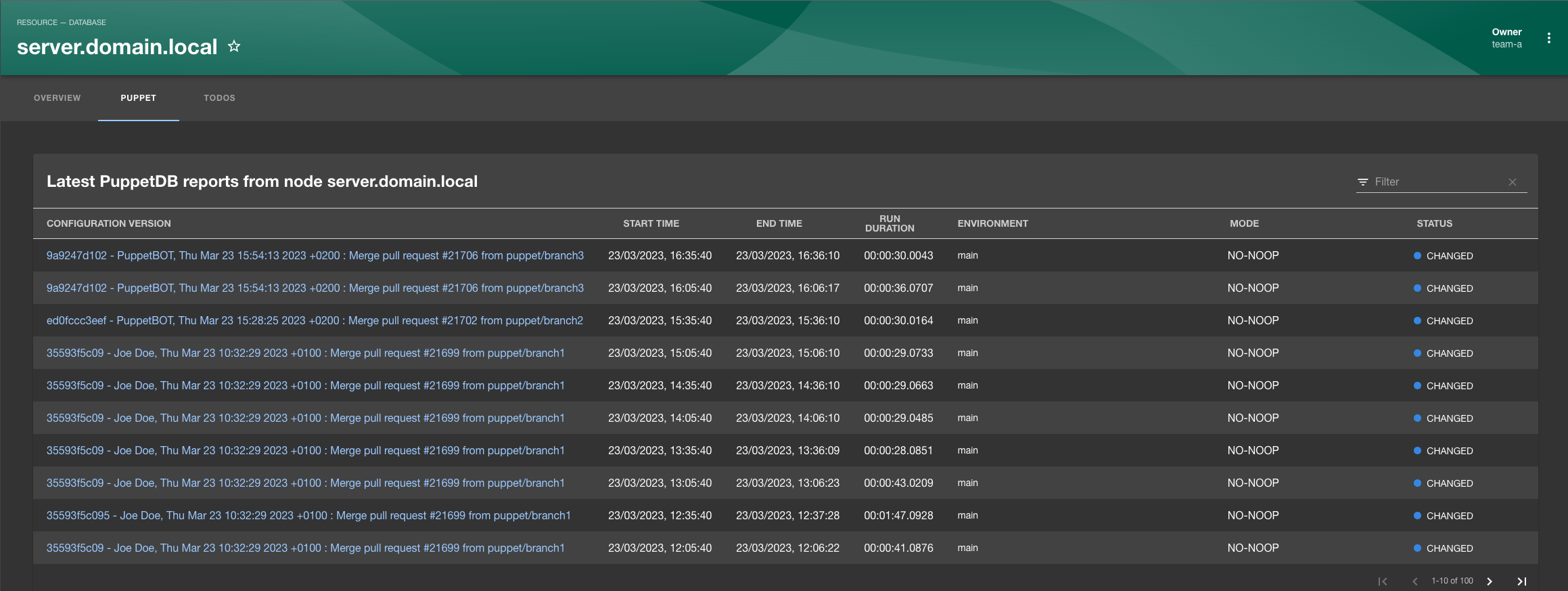Sort by Status column header
The height and width of the screenshot is (591, 1568).
[1434, 223]
